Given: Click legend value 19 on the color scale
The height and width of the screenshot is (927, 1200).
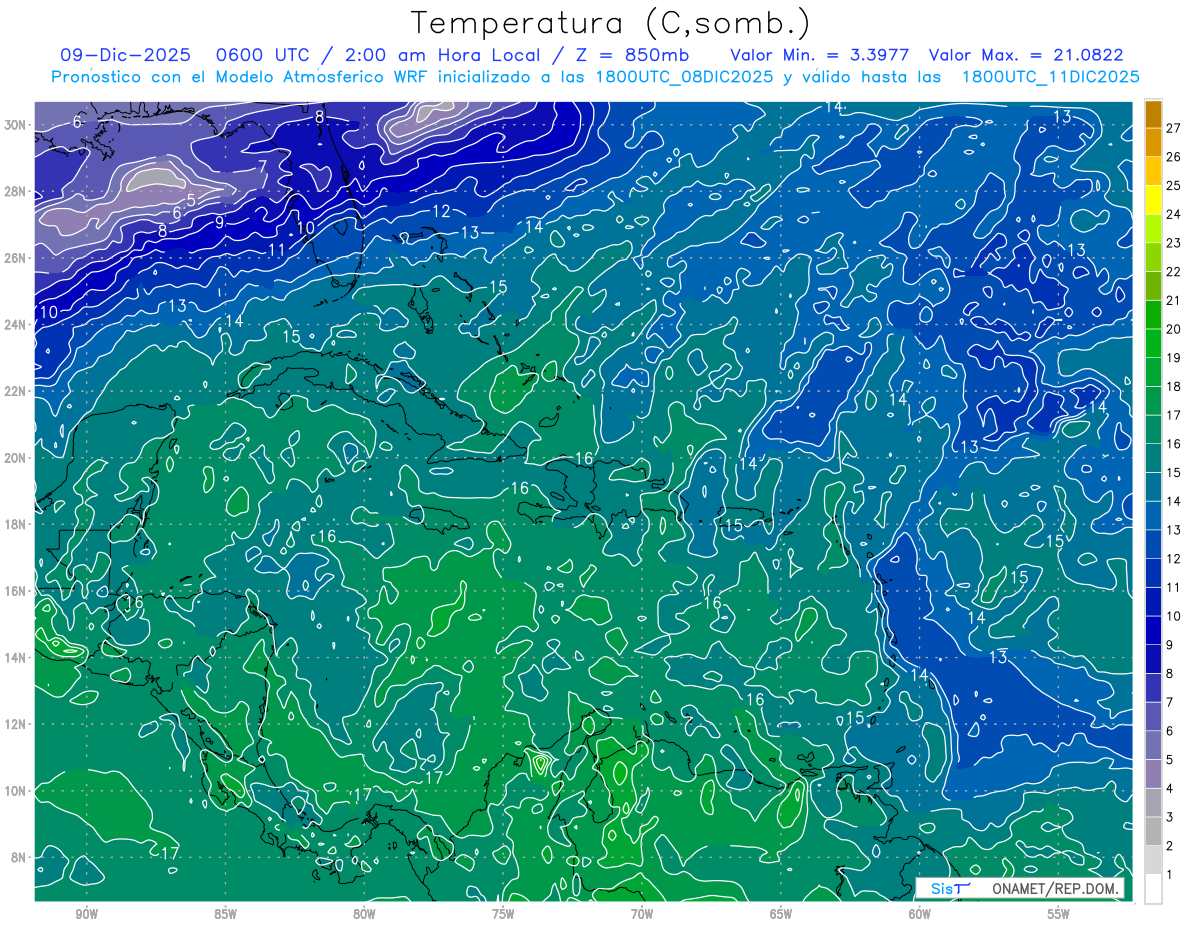Looking at the screenshot, I should click(1173, 358).
